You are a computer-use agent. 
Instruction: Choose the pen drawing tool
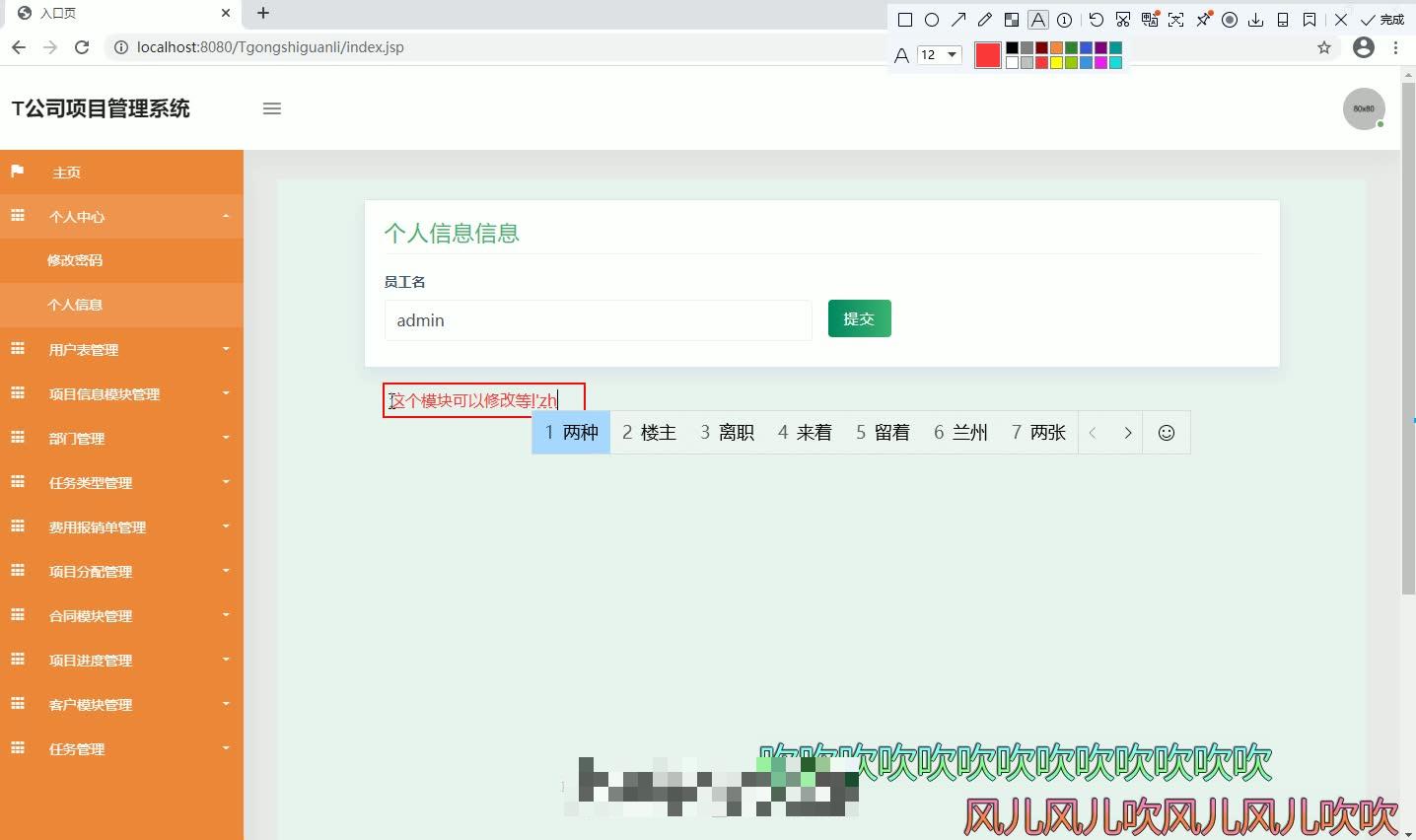(x=984, y=19)
